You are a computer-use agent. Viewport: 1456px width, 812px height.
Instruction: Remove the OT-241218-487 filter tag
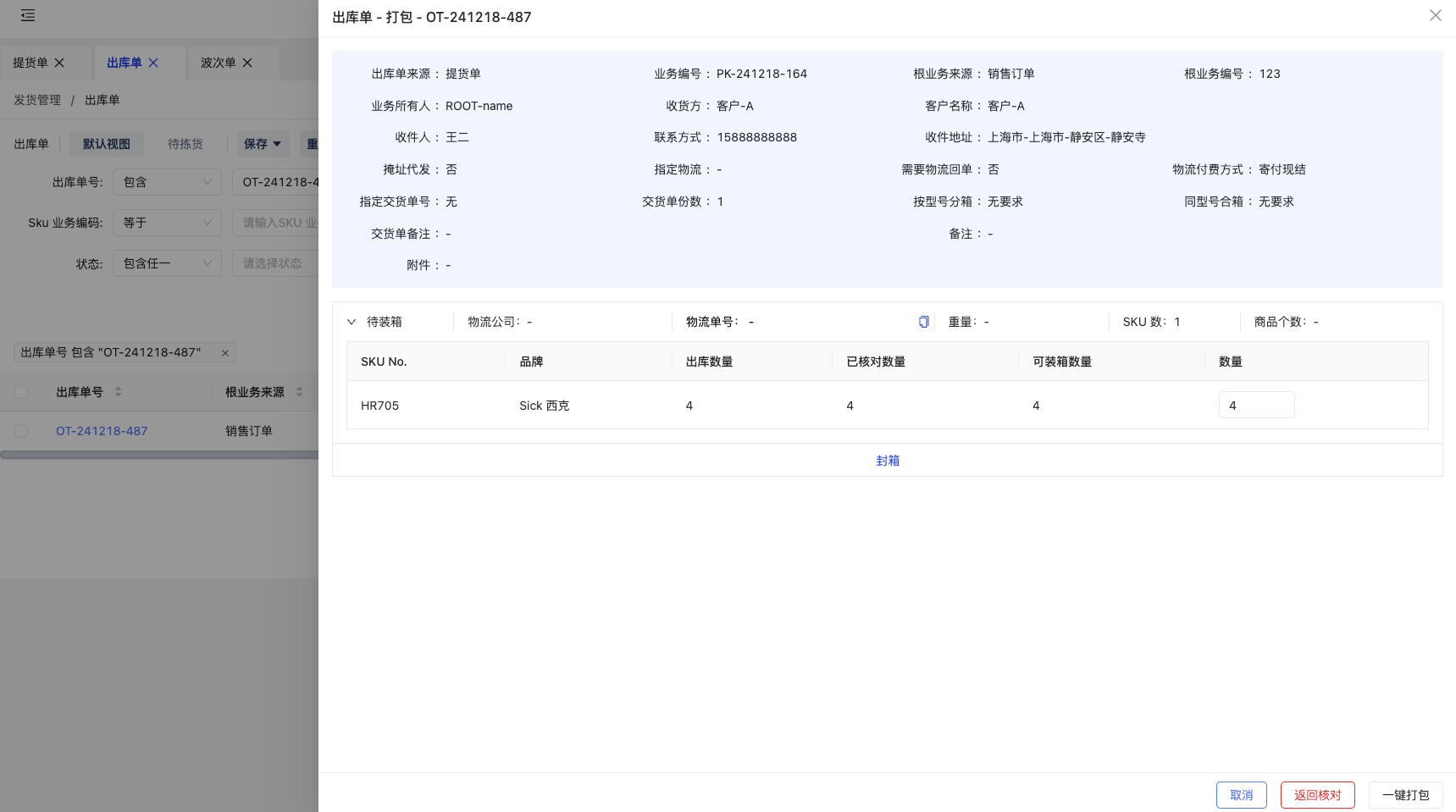225,353
